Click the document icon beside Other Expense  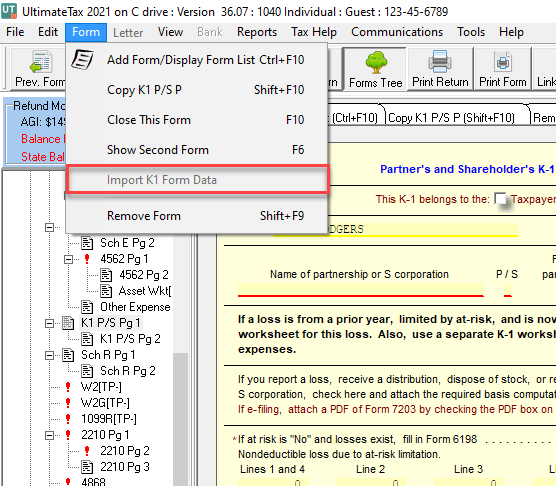point(87,307)
